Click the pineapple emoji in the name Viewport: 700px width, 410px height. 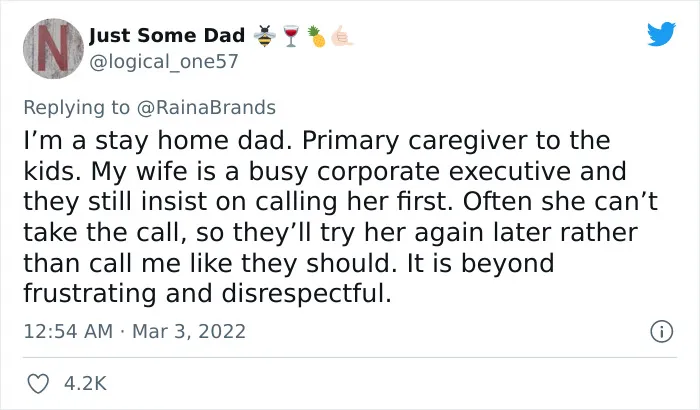[317, 36]
